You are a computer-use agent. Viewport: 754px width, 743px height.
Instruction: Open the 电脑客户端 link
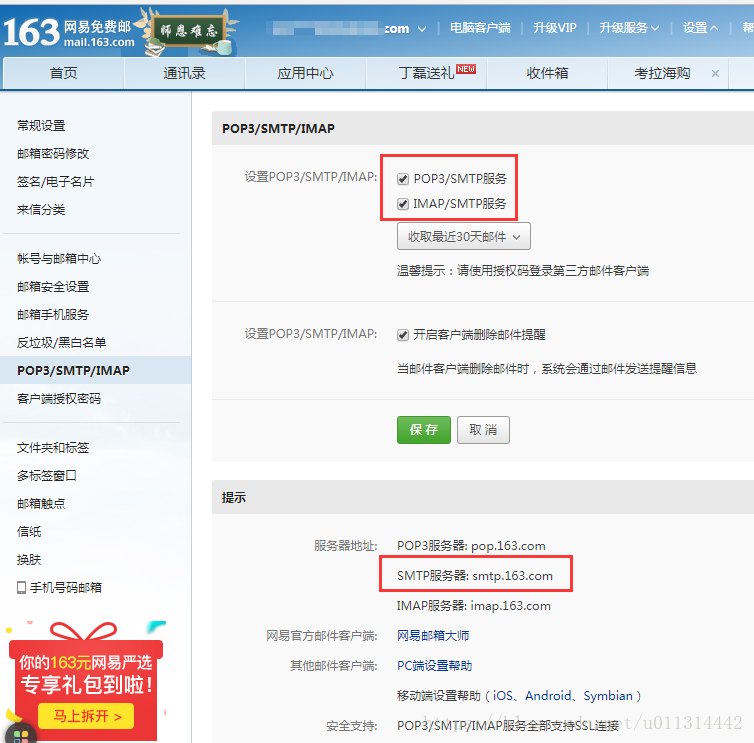[x=480, y=28]
